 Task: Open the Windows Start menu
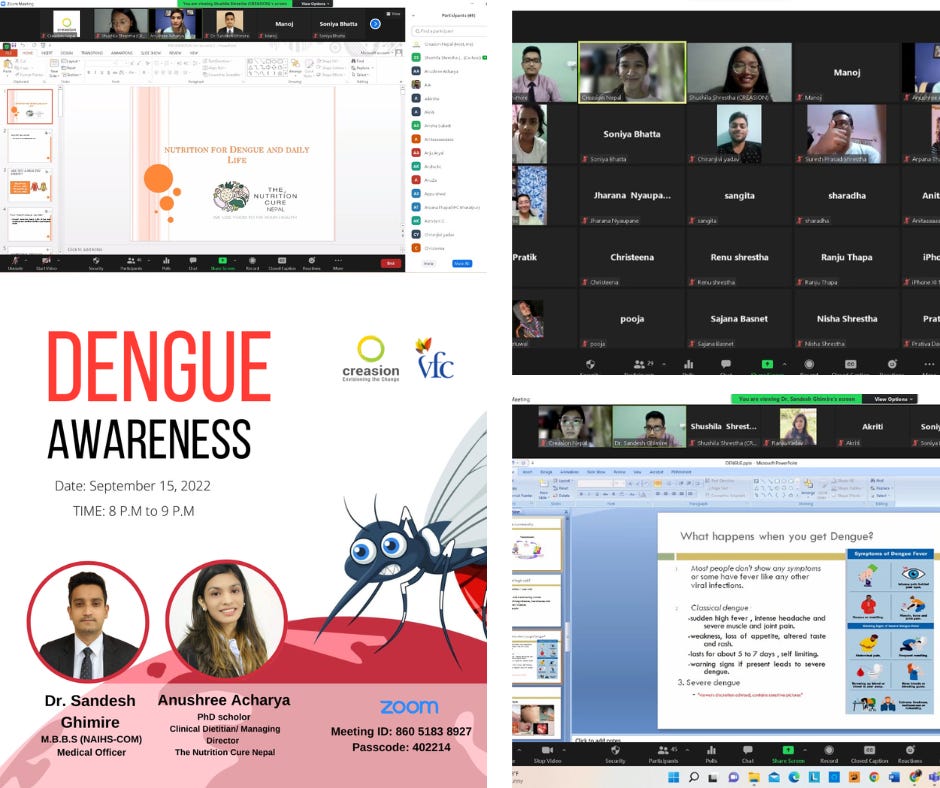click(x=673, y=777)
